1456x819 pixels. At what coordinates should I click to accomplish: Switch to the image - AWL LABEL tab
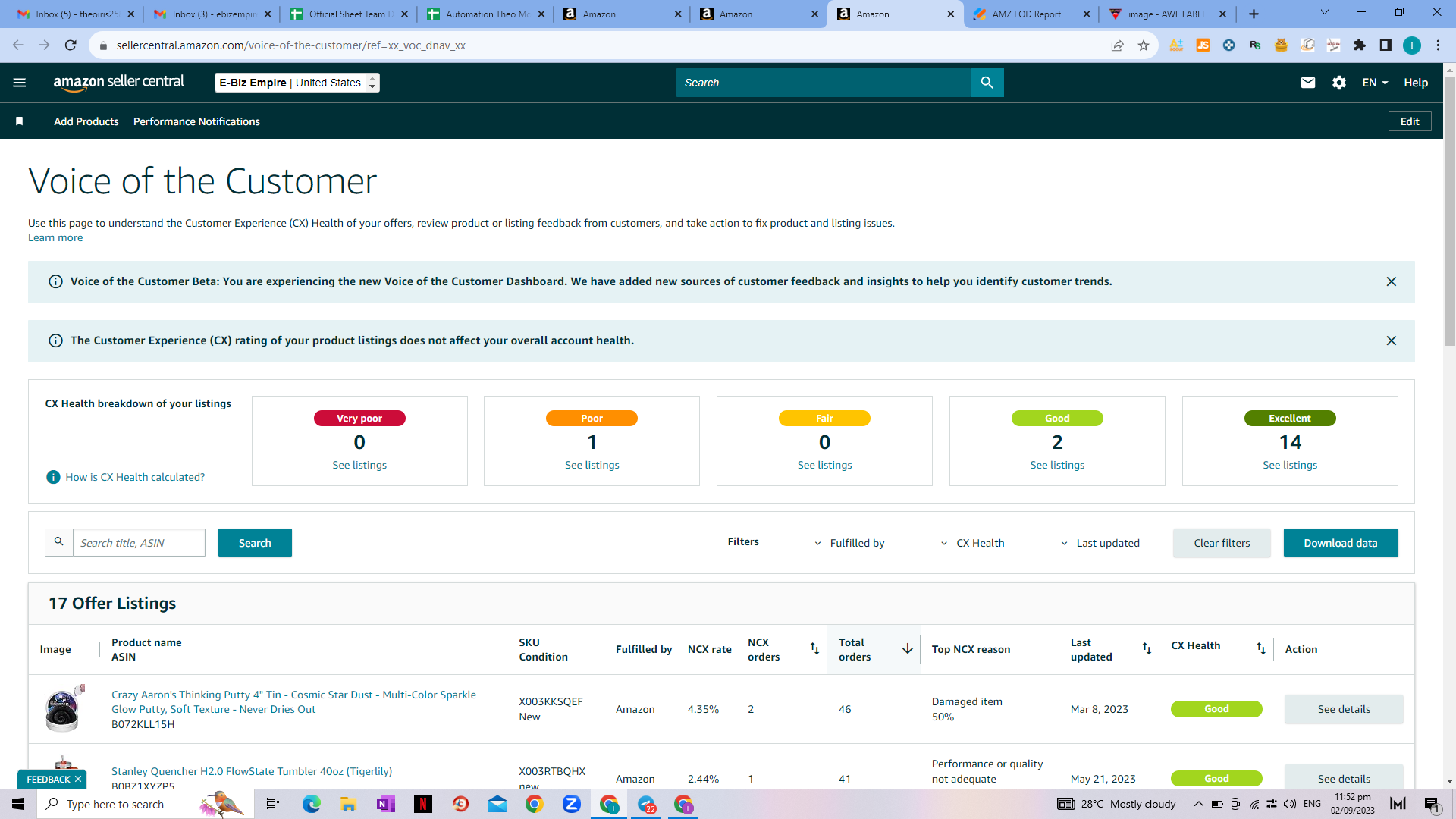point(1168,14)
